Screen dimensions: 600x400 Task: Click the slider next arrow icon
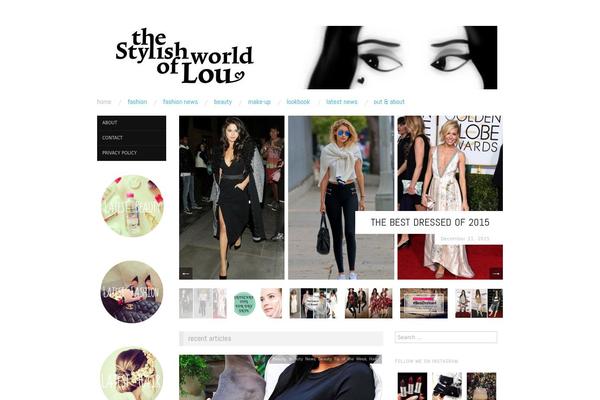point(496,274)
